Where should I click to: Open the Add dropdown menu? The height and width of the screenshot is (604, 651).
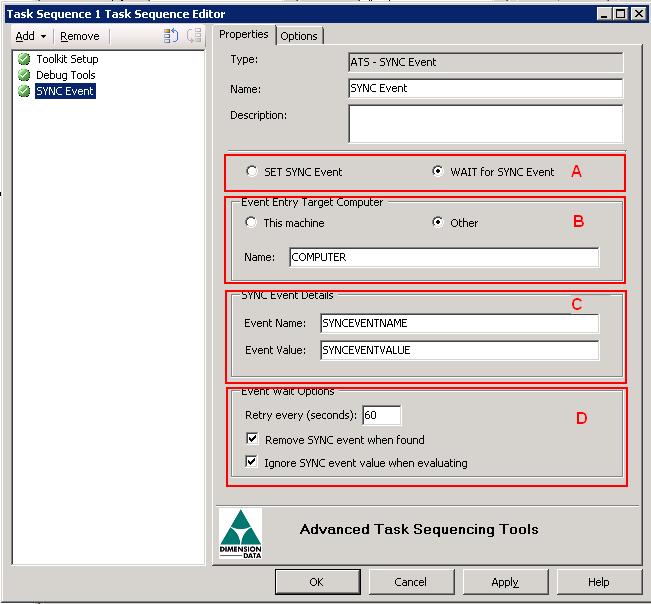point(31,37)
